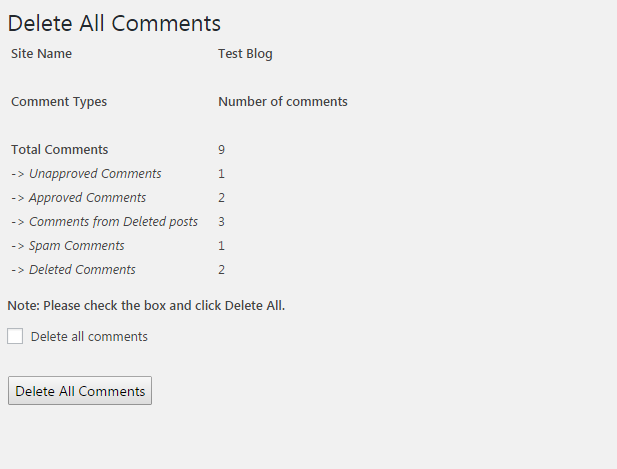Click the Deleted Comments count value
Viewport: 617px width, 469px height.
click(x=222, y=270)
